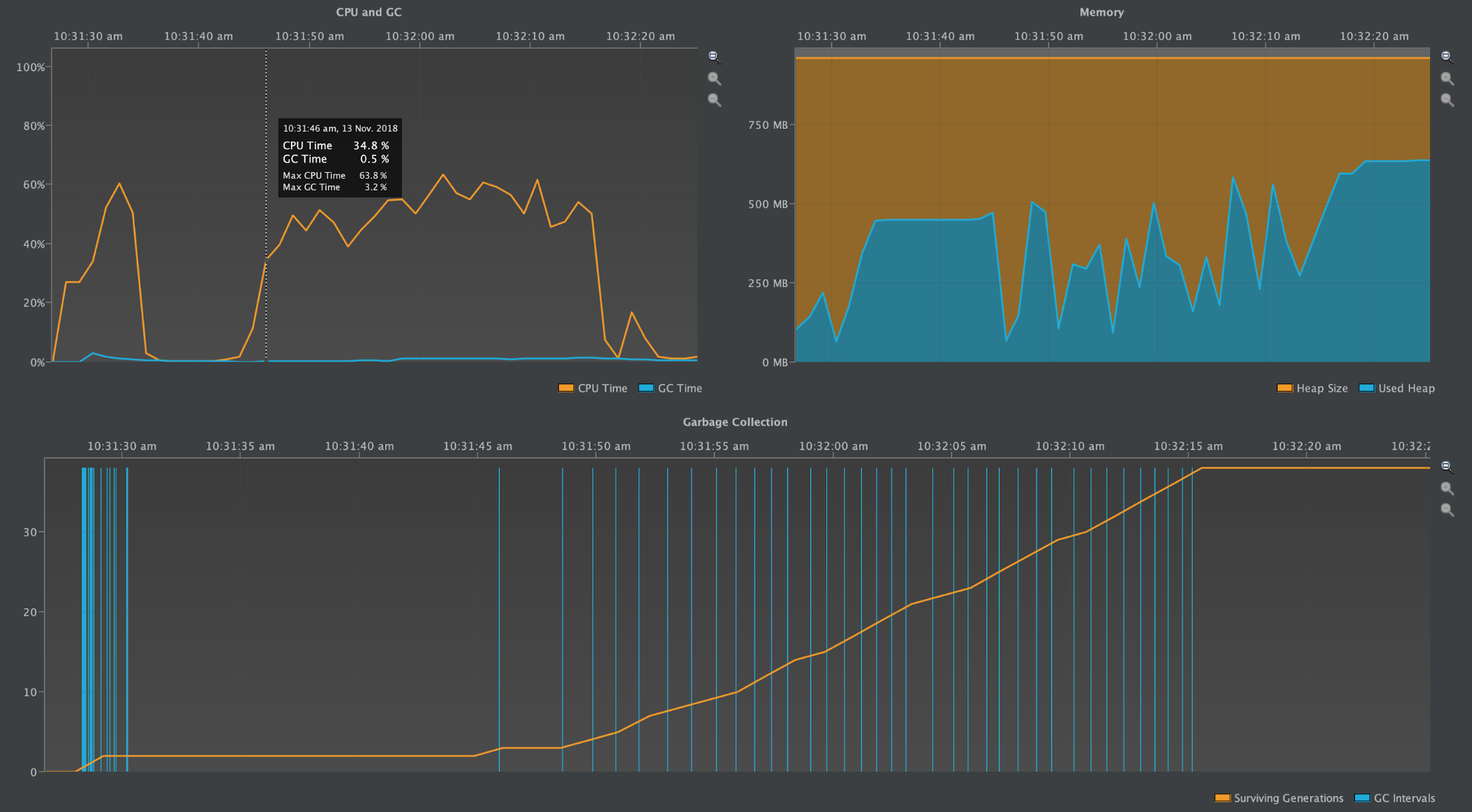Viewport: 1472px width, 812px height.
Task: Click the 500 MB y-axis label
Action: coord(768,204)
